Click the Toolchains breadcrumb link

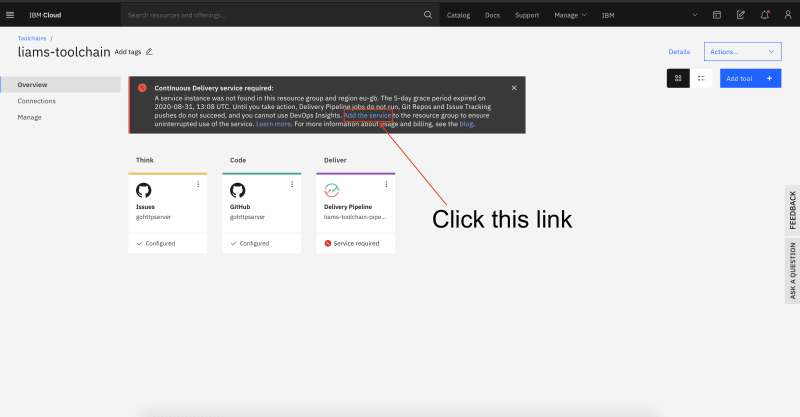(x=32, y=38)
